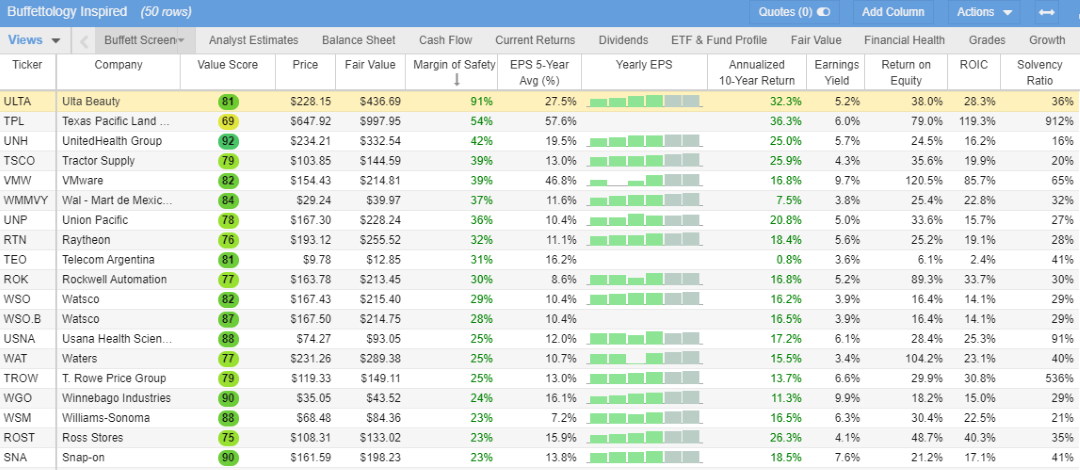This screenshot has width=1080, height=470.
Task: Select the Current Returns tab
Action: (535, 40)
